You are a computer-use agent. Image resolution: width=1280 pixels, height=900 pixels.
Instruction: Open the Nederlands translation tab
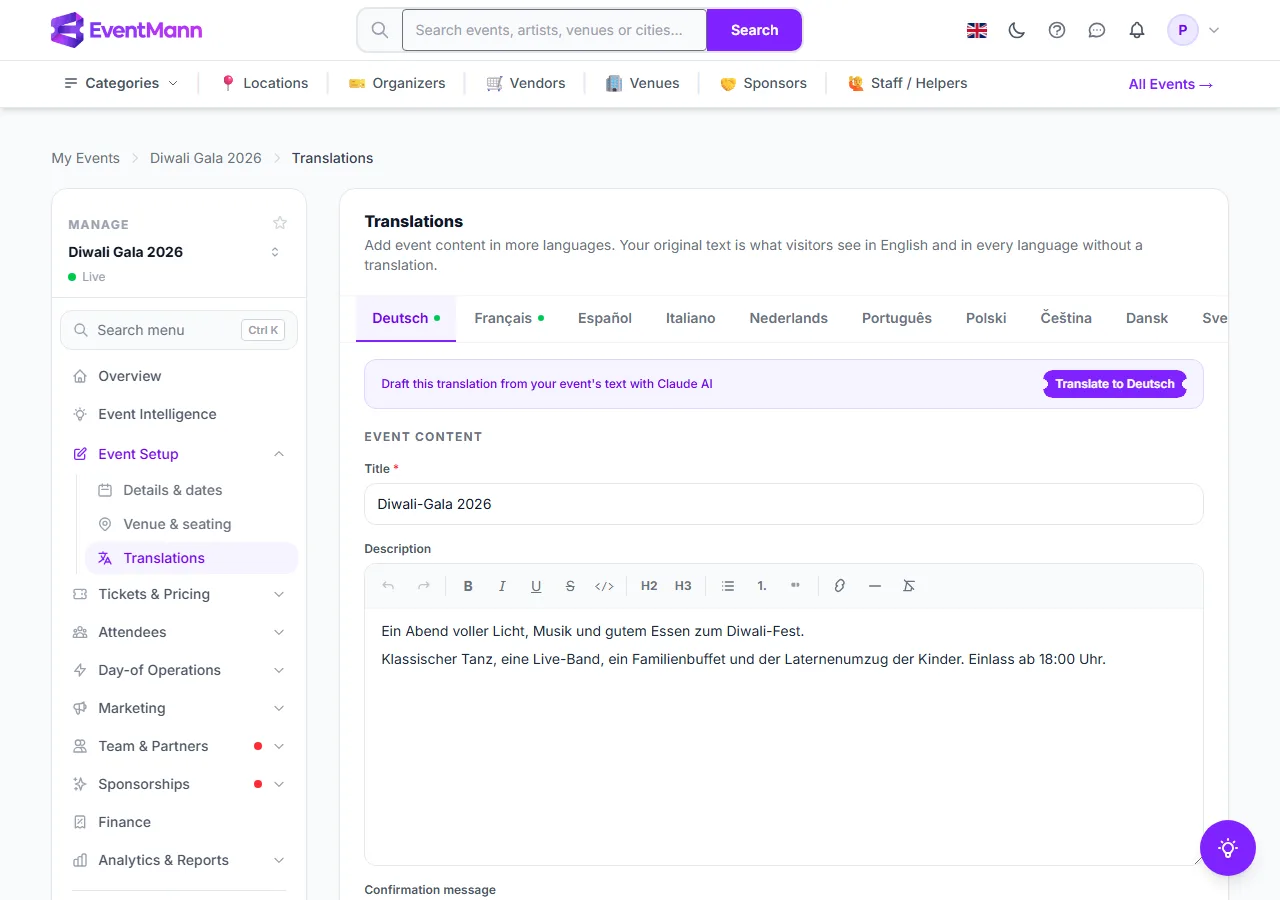point(789,318)
